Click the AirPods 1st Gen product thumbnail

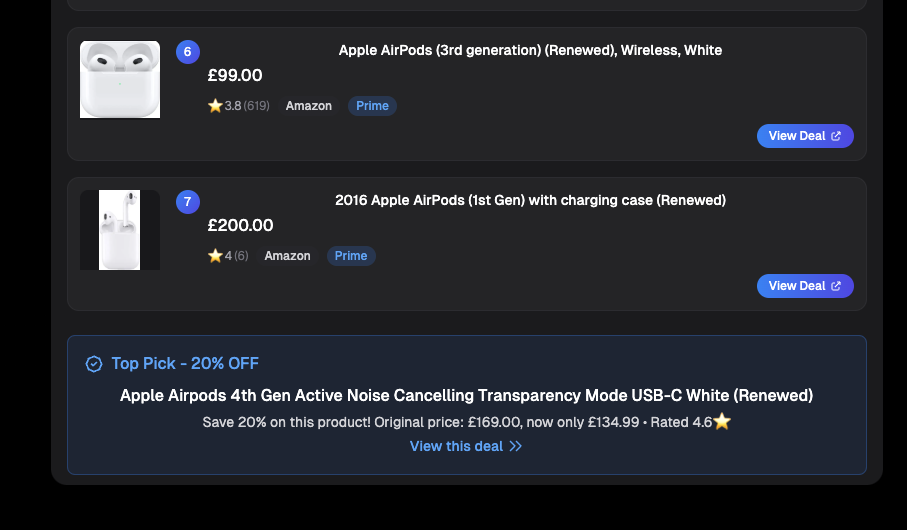120,230
